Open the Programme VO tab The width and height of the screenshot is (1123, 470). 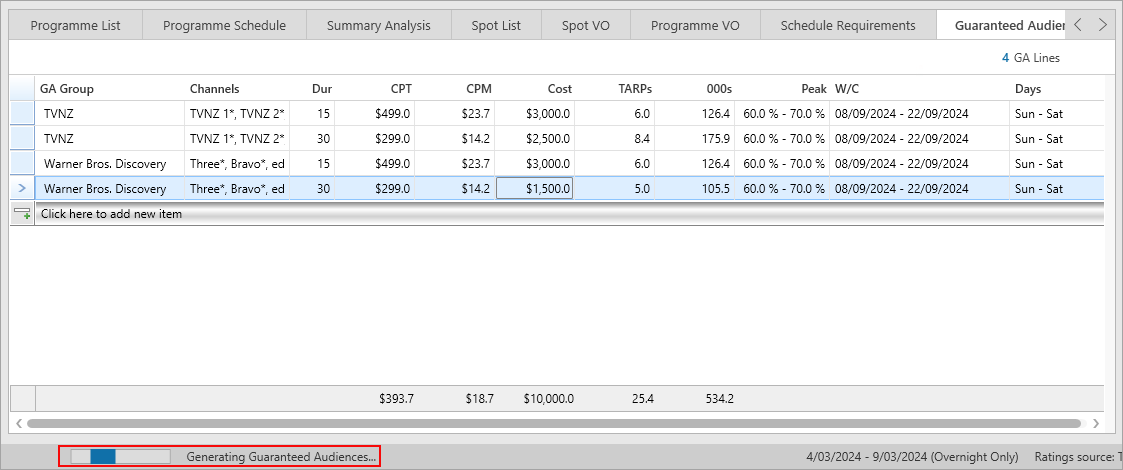pyautogui.click(x=695, y=26)
